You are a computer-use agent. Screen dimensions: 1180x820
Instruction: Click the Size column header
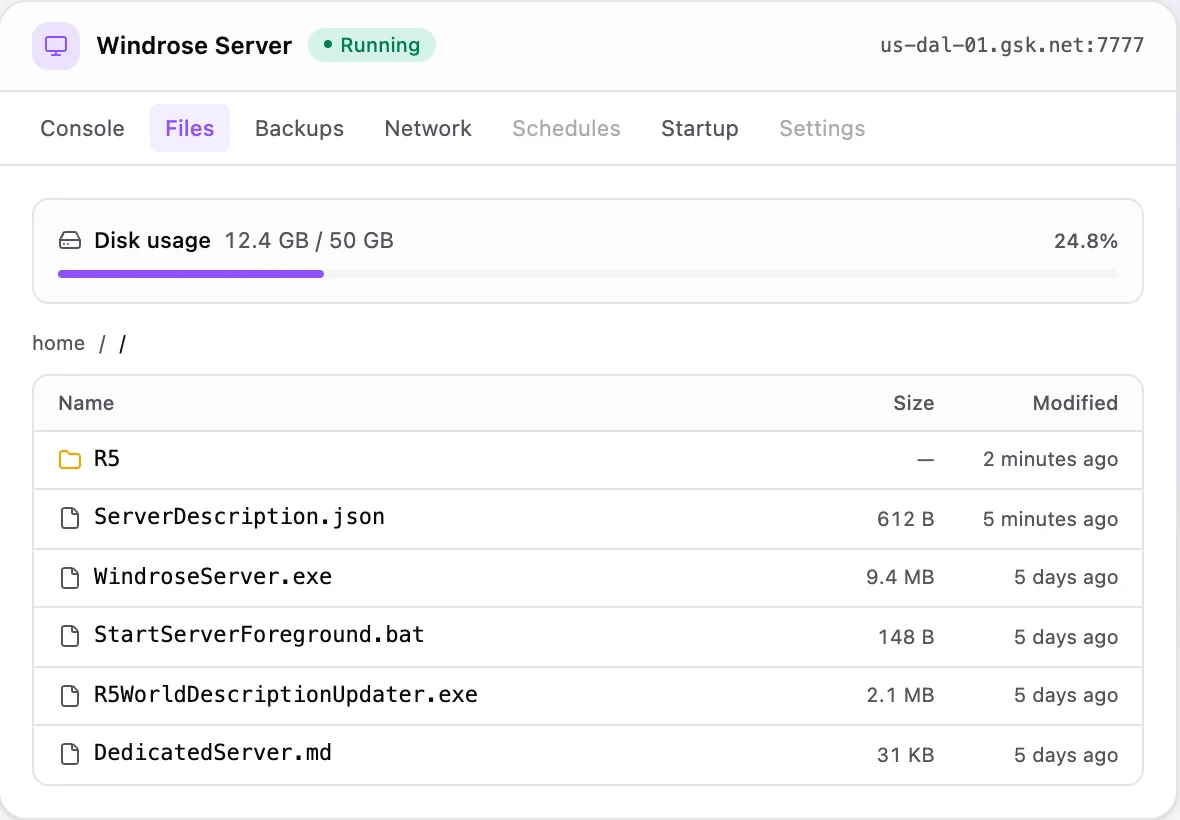coord(914,403)
